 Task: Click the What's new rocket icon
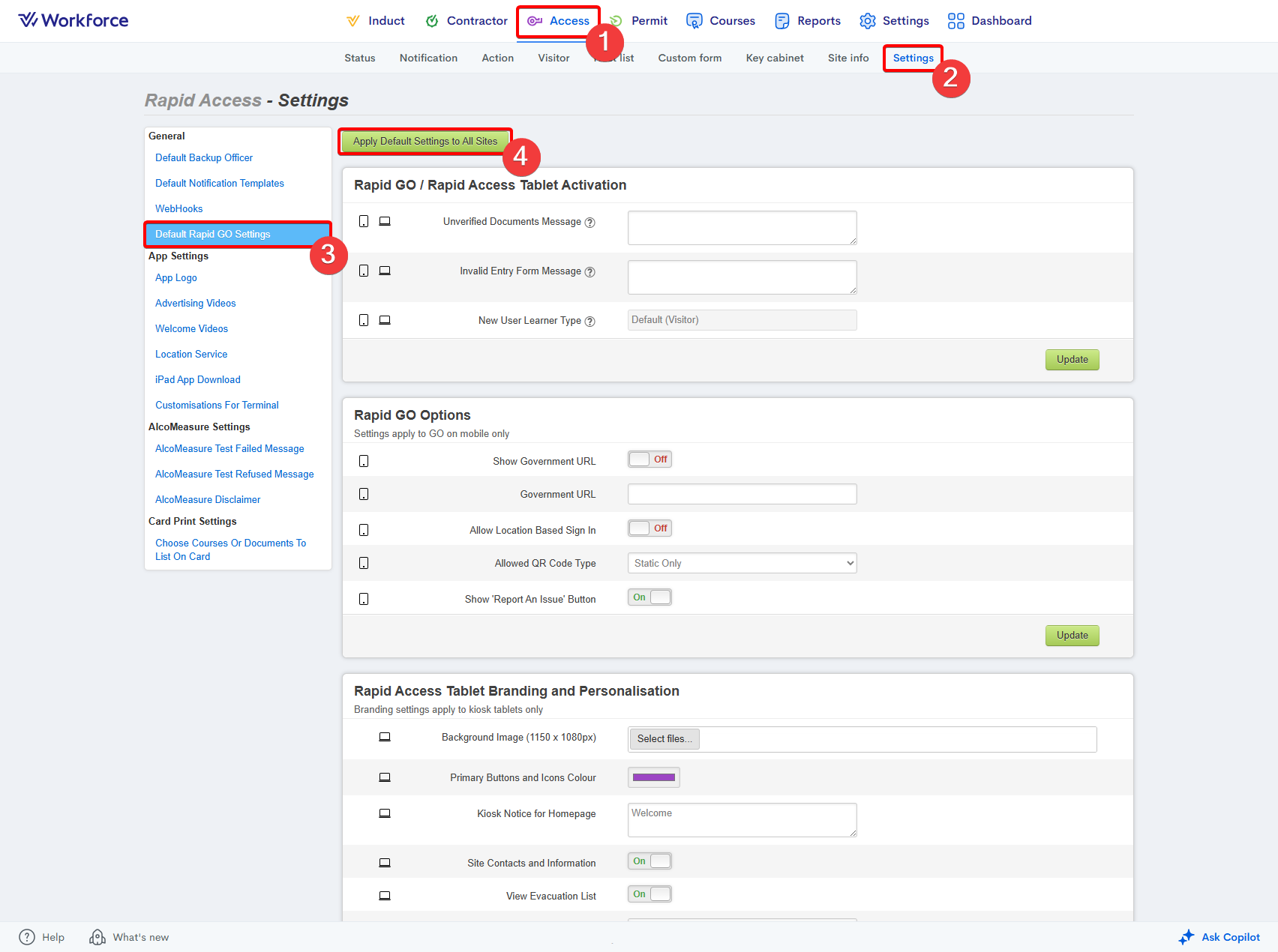(97, 937)
